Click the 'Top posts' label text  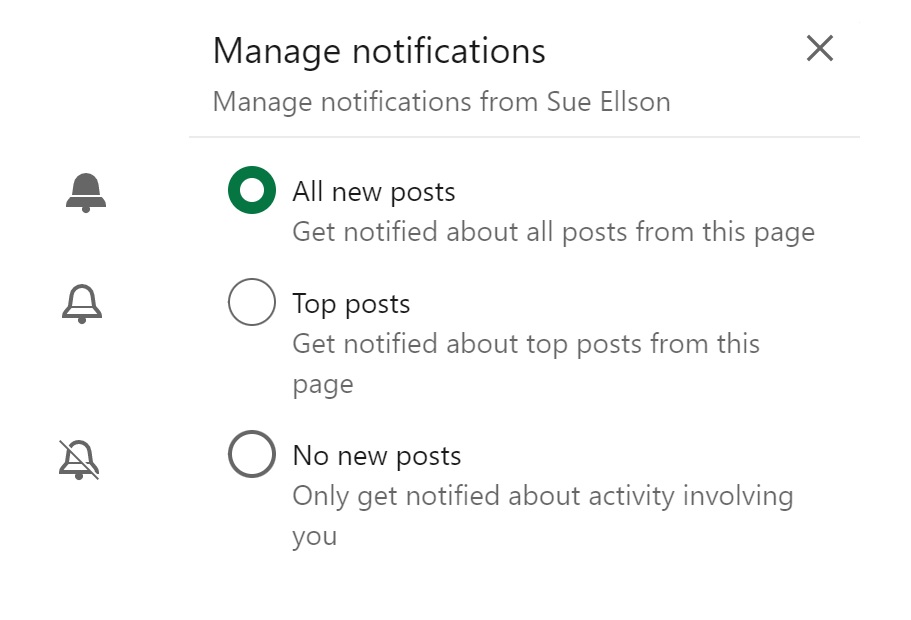tap(351, 304)
